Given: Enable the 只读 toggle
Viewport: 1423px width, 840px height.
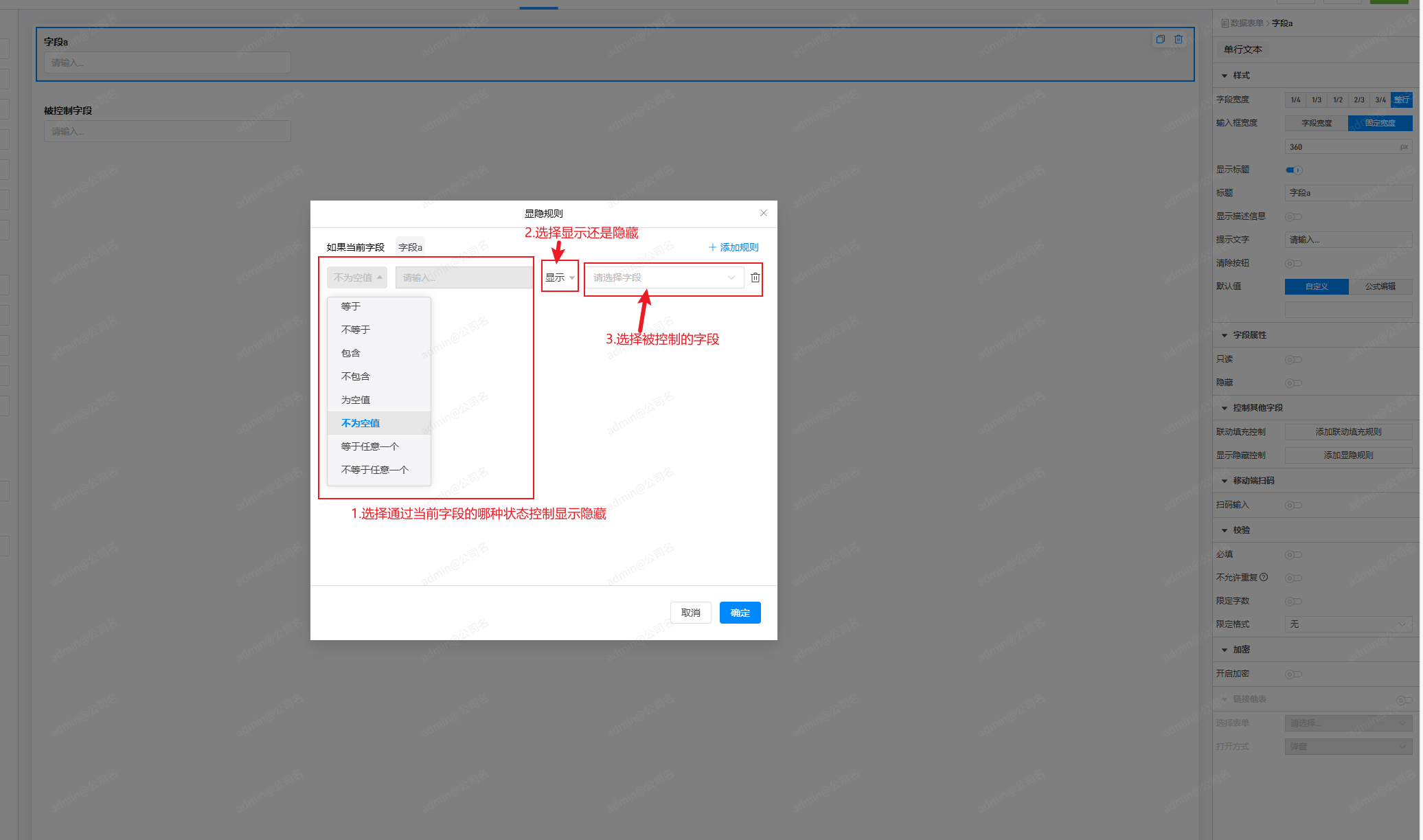Looking at the screenshot, I should 1293,359.
